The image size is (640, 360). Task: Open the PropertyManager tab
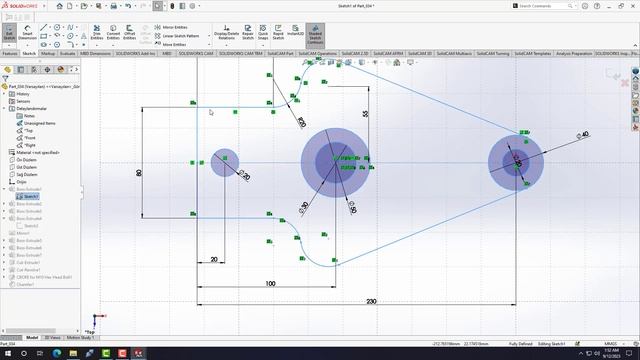tap(21, 69)
